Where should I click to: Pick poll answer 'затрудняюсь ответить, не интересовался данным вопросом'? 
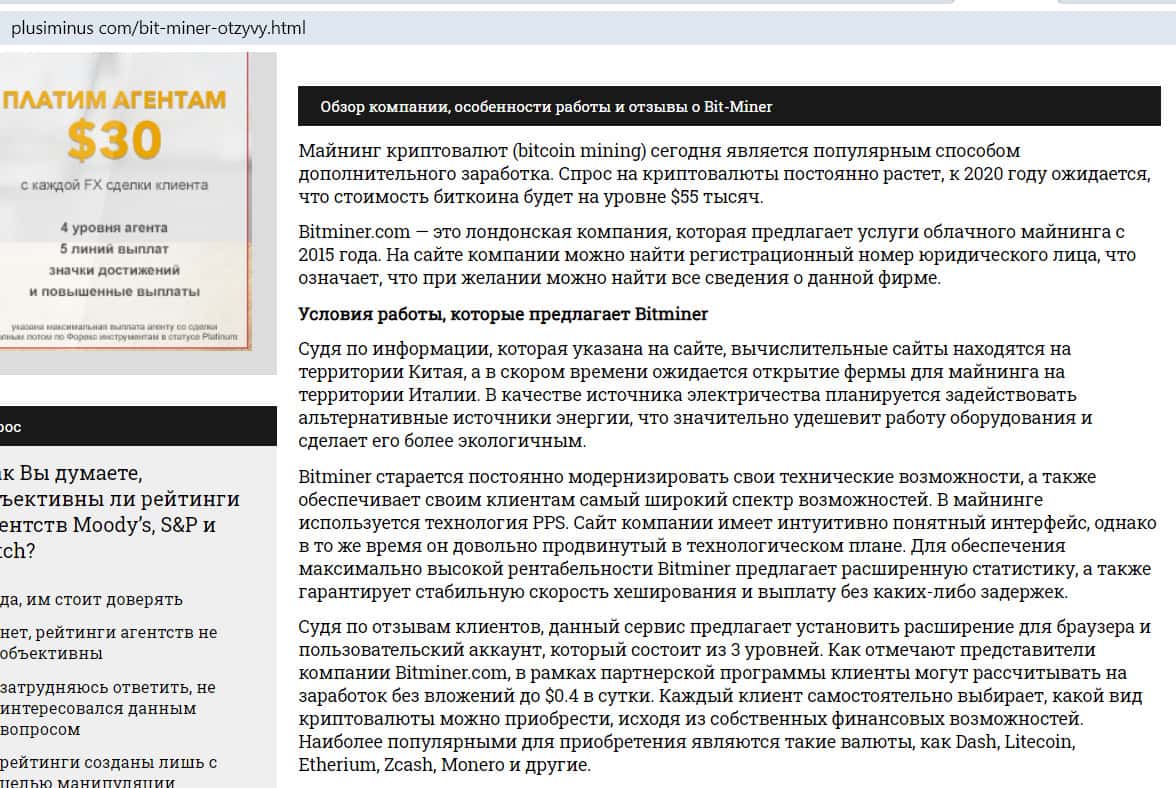pyautogui.click(x=108, y=708)
